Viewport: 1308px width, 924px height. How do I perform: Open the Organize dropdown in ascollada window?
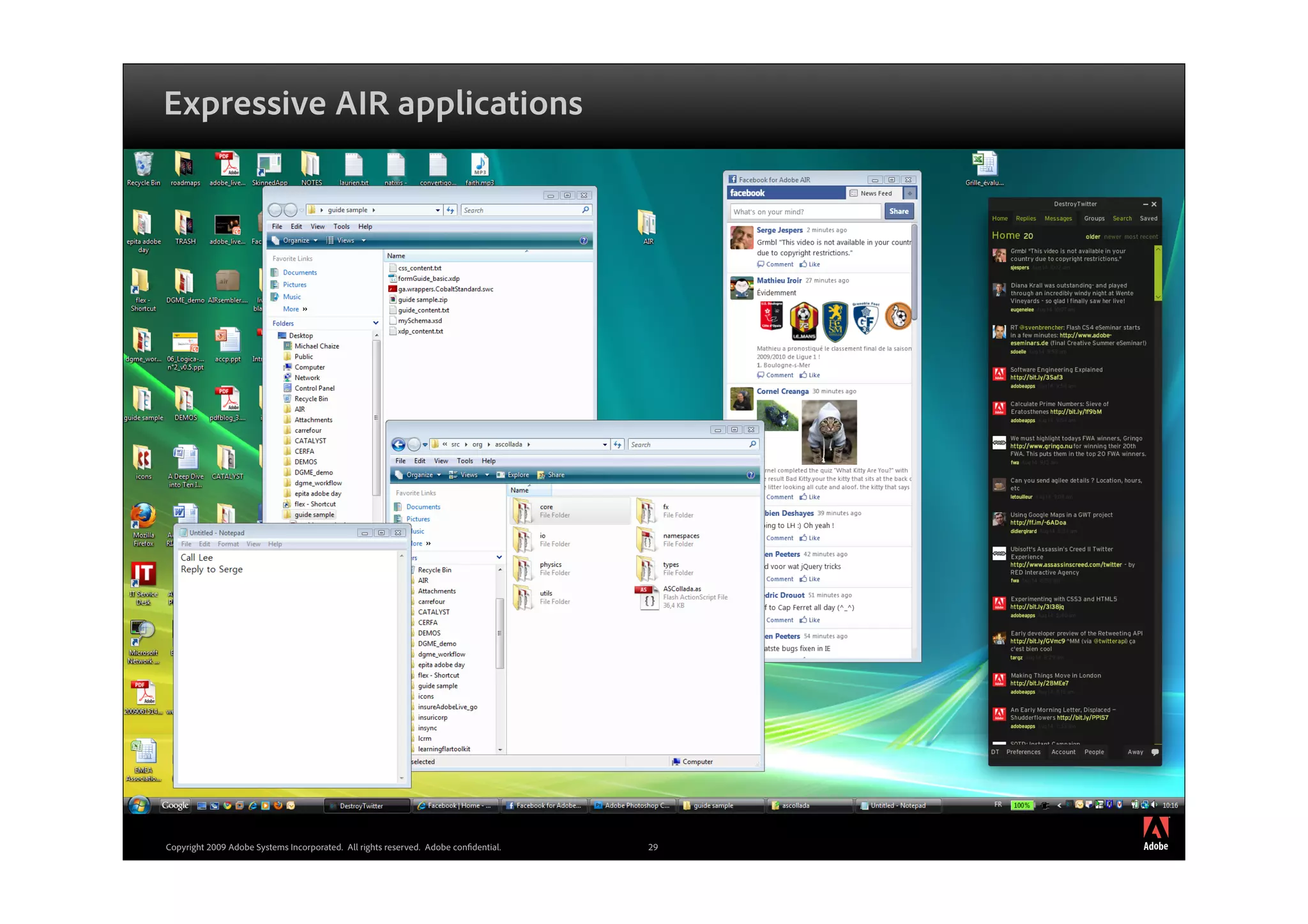tap(418, 475)
